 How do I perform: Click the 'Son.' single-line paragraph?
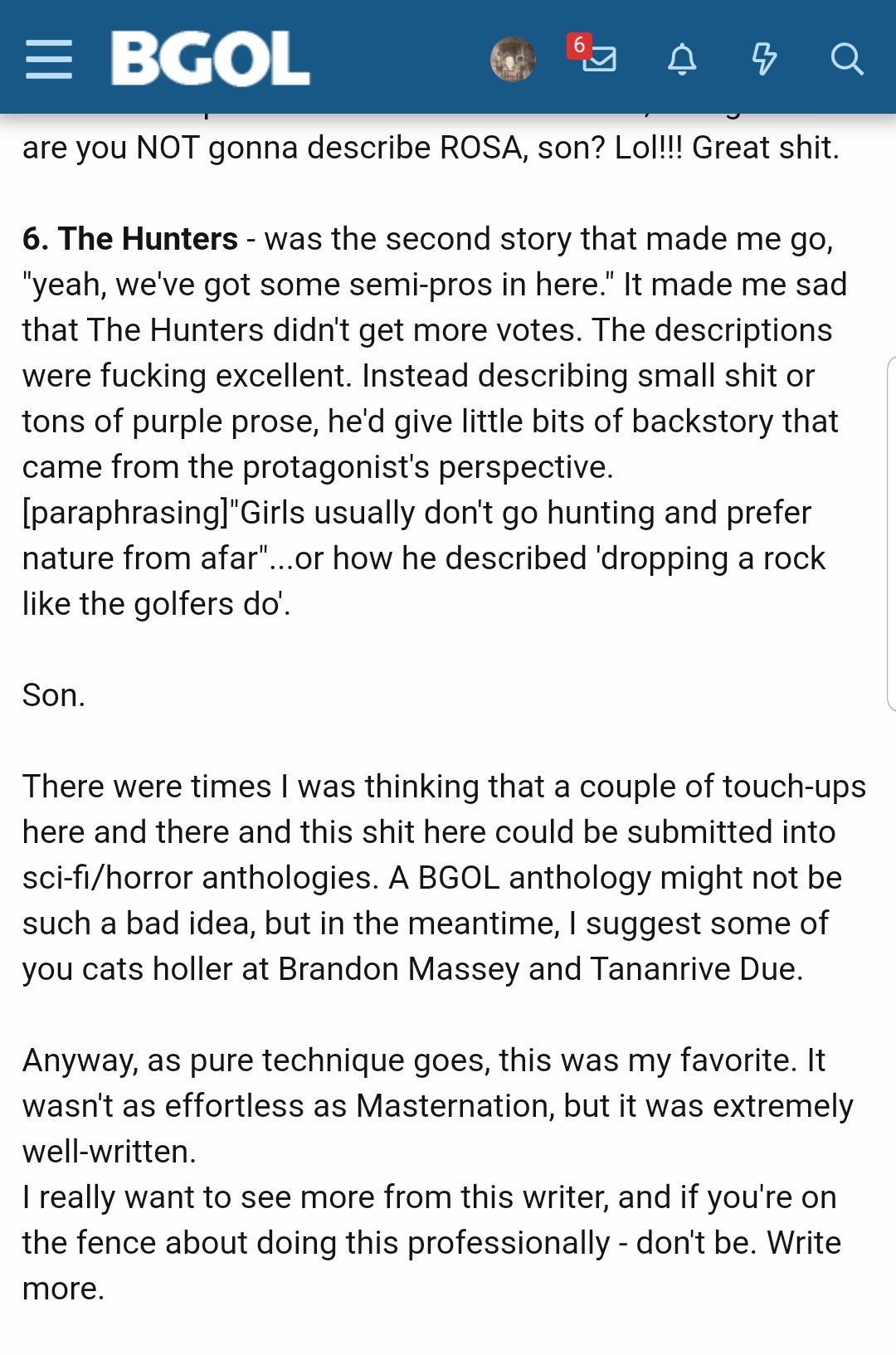tap(54, 695)
